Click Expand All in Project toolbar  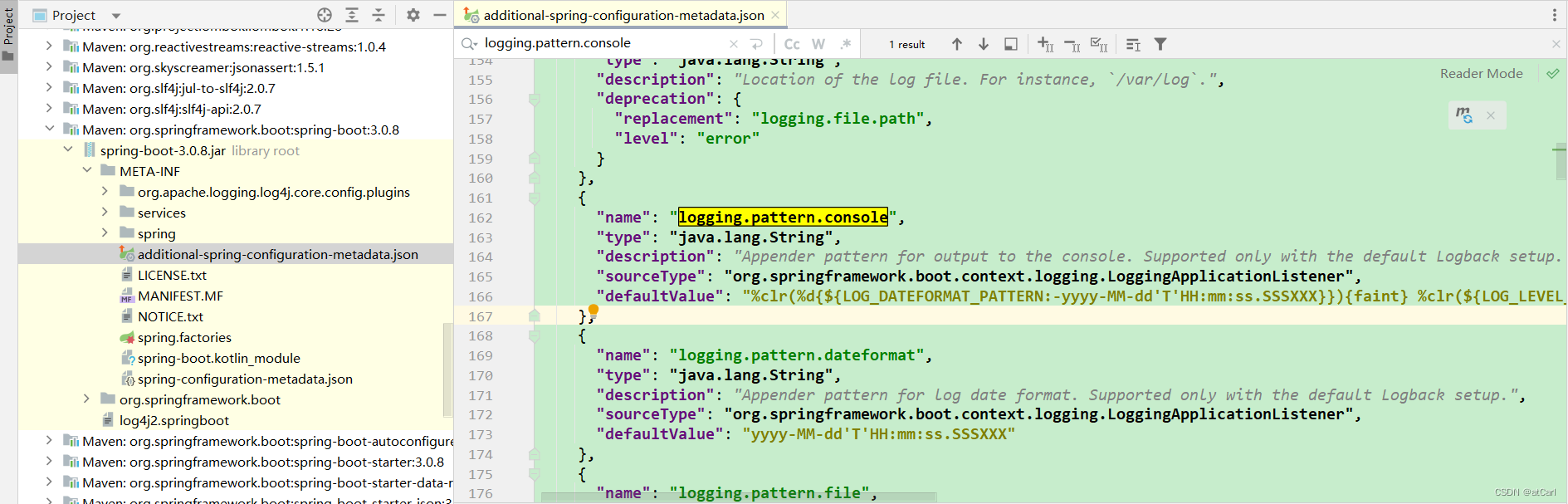(352, 15)
